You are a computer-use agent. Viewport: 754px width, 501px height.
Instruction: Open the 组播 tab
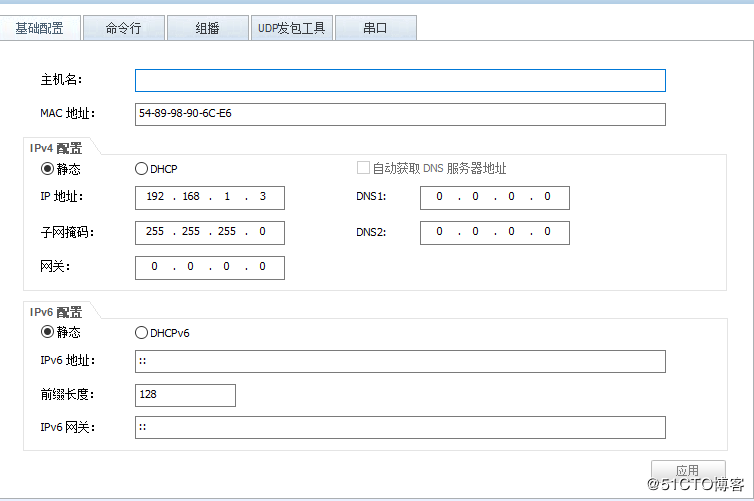click(x=208, y=28)
